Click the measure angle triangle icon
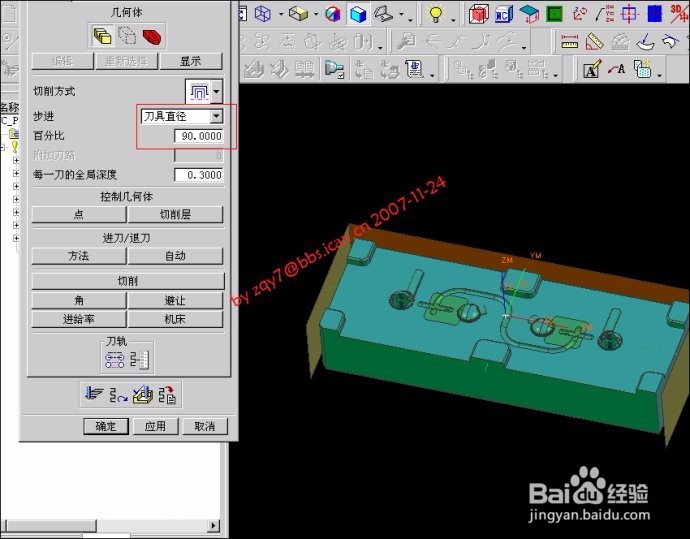The image size is (690, 539). [x=594, y=42]
